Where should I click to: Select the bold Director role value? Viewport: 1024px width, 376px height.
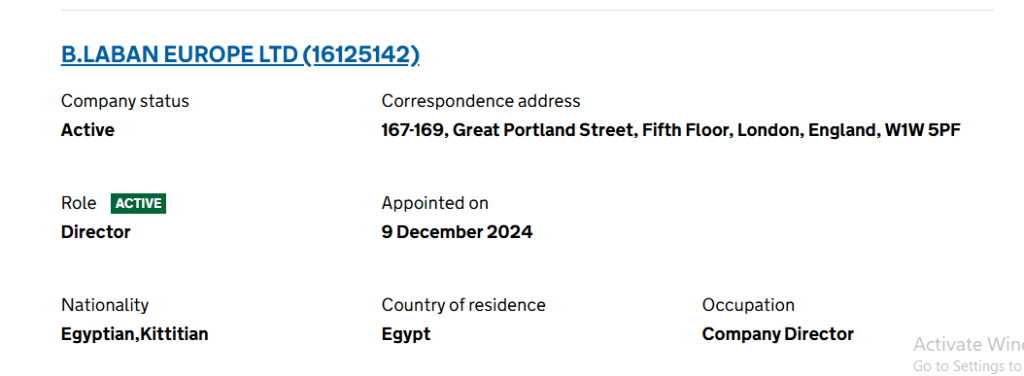coord(95,232)
